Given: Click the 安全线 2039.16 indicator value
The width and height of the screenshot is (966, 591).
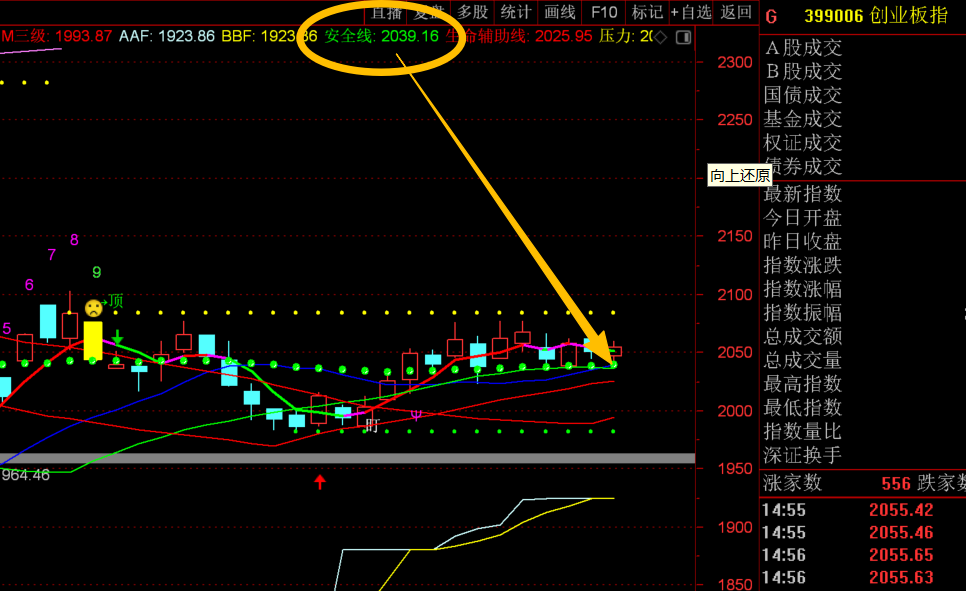Looking at the screenshot, I should point(381,36).
